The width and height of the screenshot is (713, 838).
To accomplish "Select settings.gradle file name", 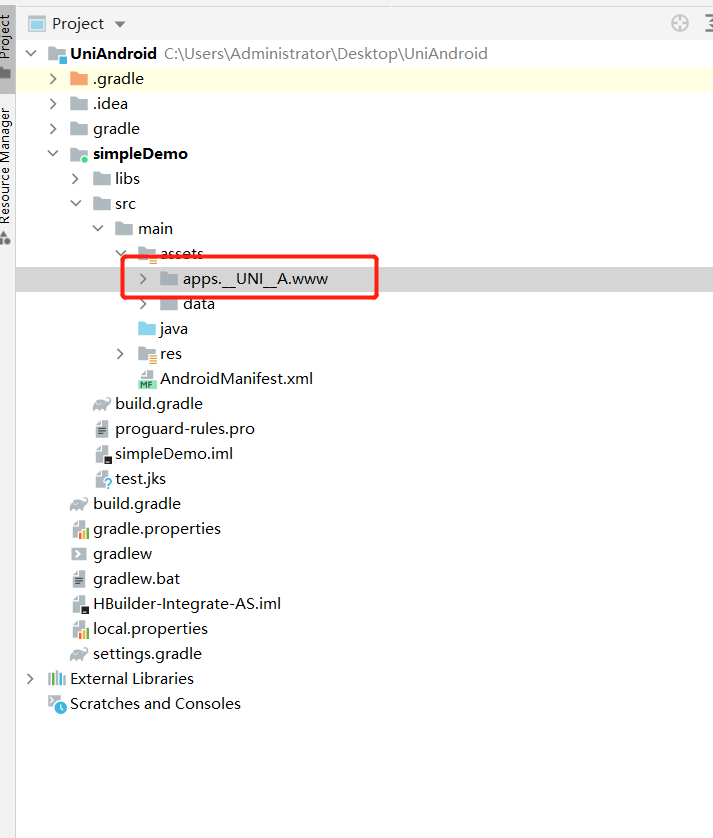I will point(148,654).
